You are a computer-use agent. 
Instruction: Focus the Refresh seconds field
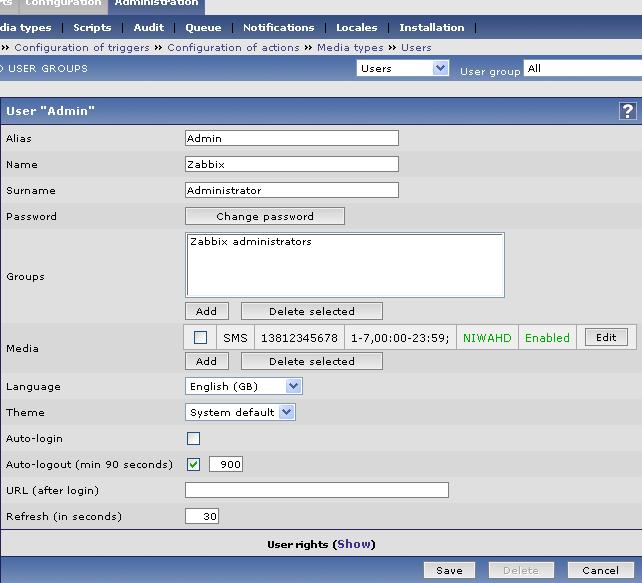tap(201, 516)
